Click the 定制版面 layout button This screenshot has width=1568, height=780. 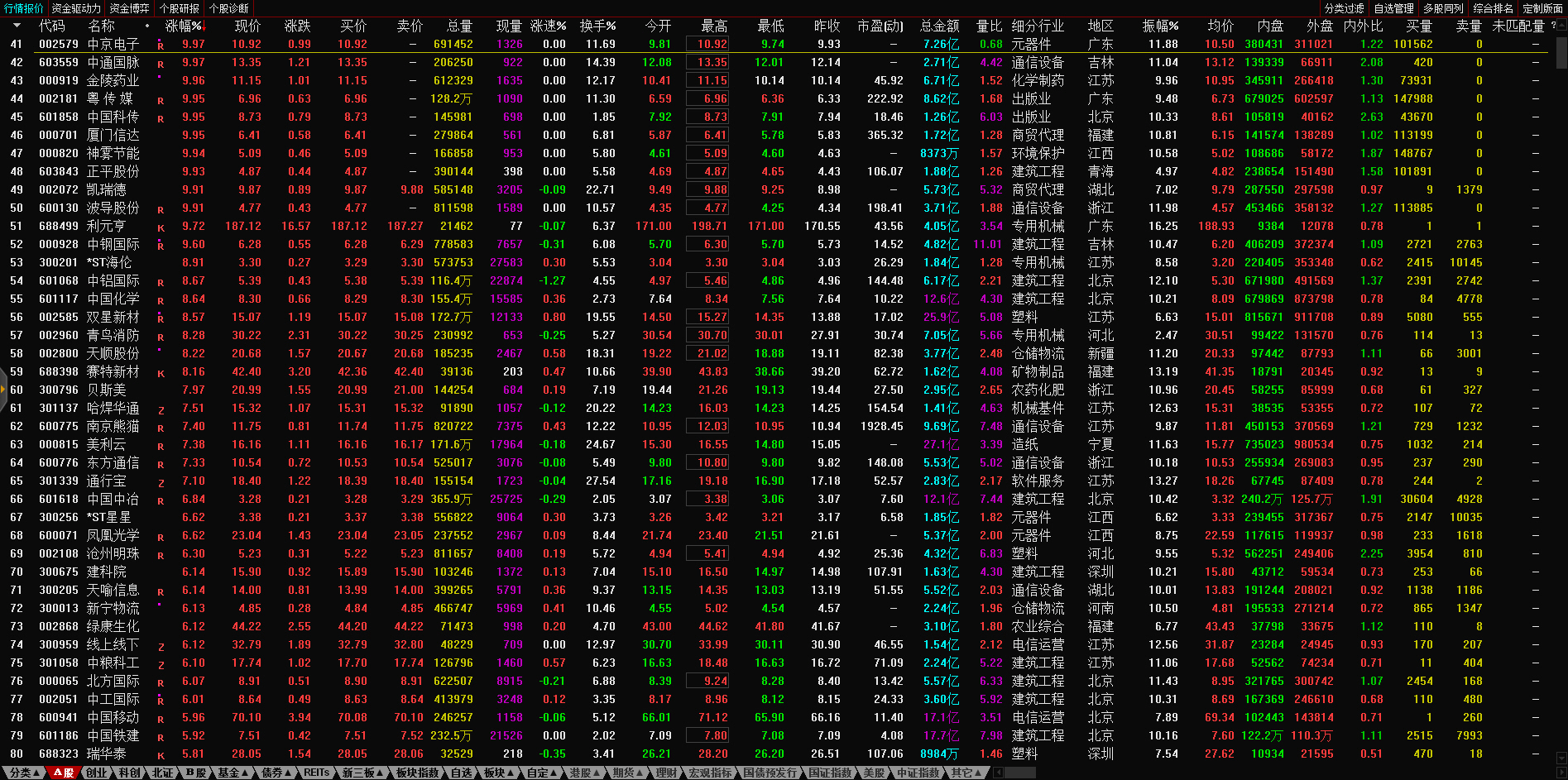pos(1542,8)
